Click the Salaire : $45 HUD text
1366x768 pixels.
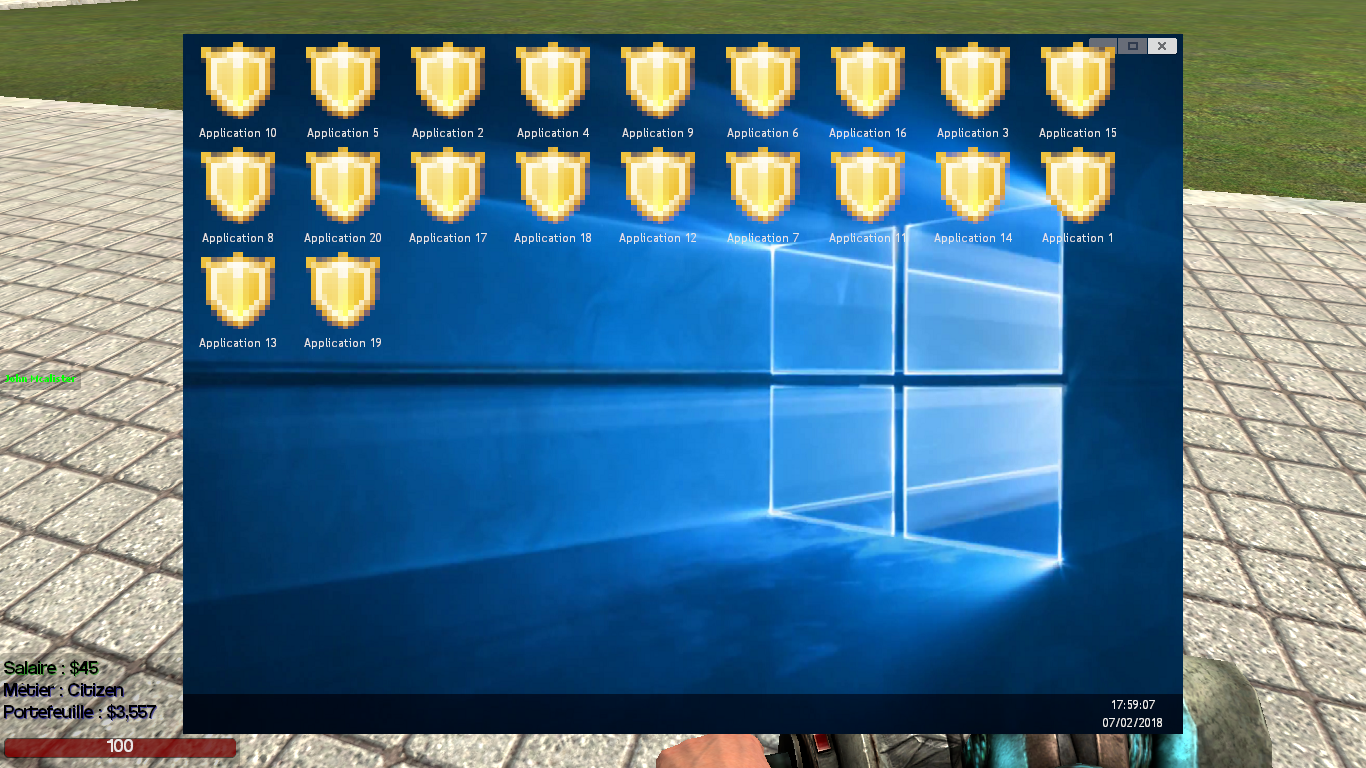pyautogui.click(x=51, y=668)
